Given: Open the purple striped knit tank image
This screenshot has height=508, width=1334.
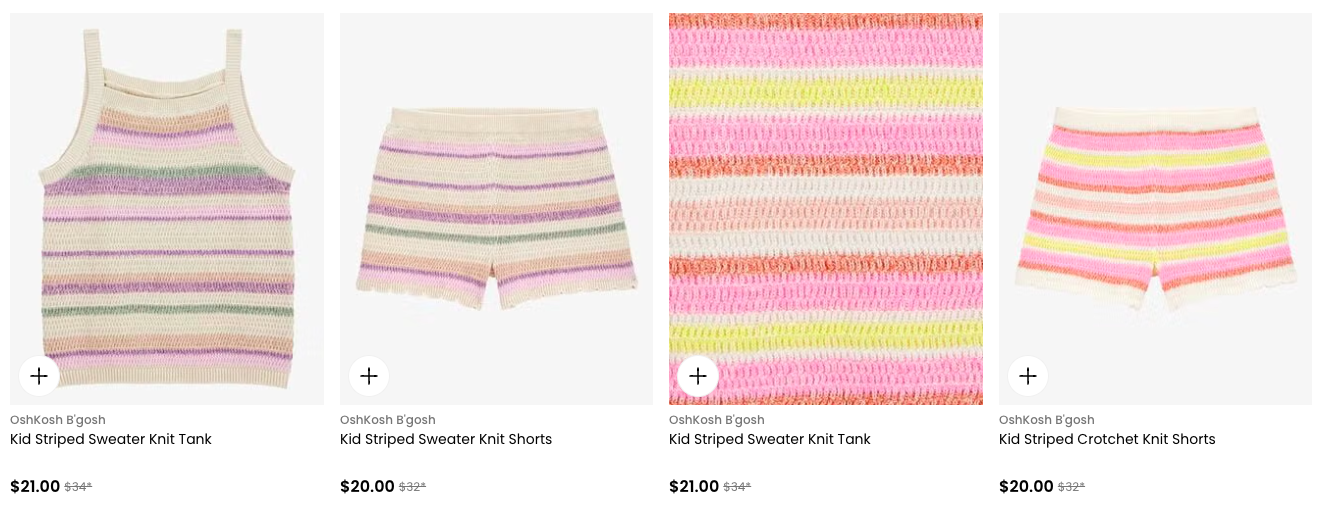Looking at the screenshot, I should point(167,200).
